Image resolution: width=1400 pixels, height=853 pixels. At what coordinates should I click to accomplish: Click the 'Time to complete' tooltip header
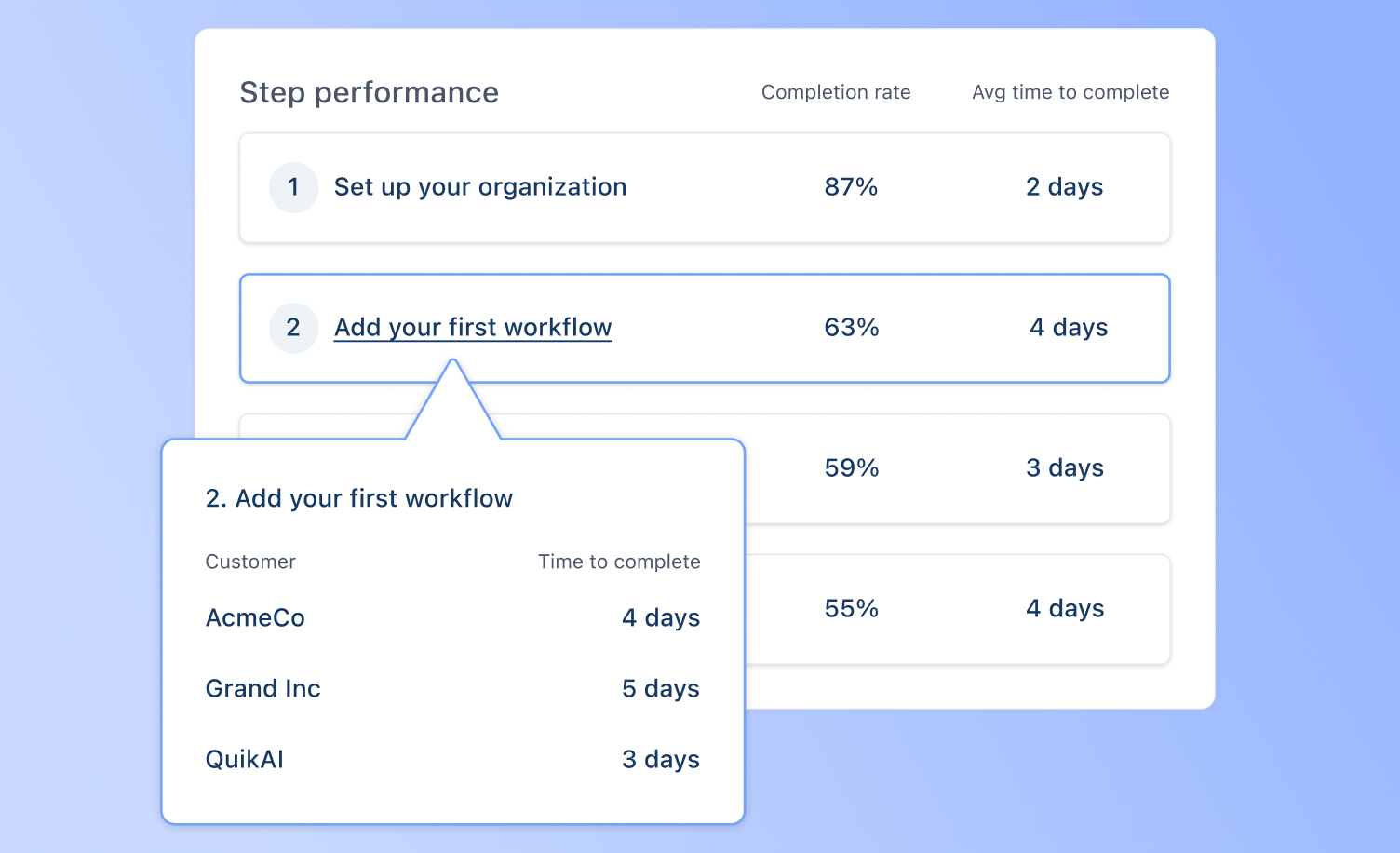(619, 562)
